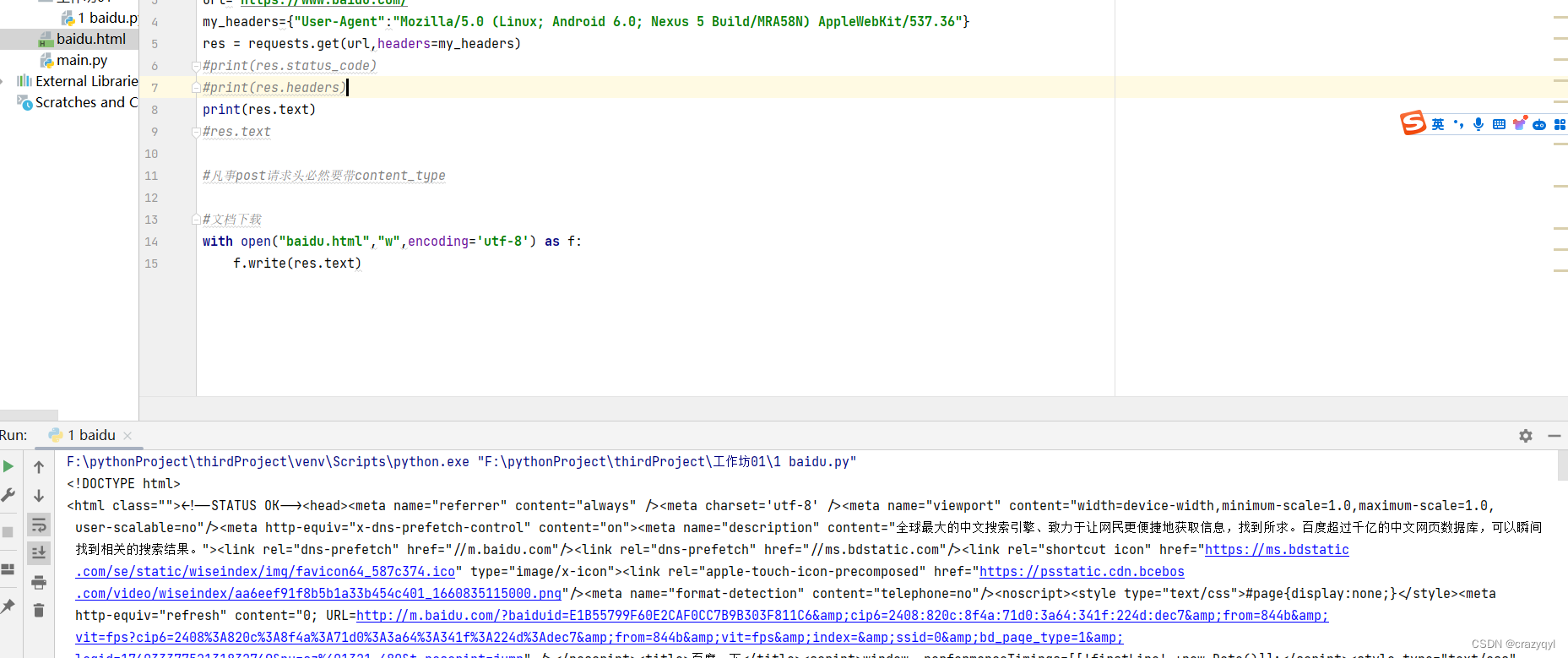Click the my_headers User-Agent line
Screen dimensions: 1568x658
point(586,22)
